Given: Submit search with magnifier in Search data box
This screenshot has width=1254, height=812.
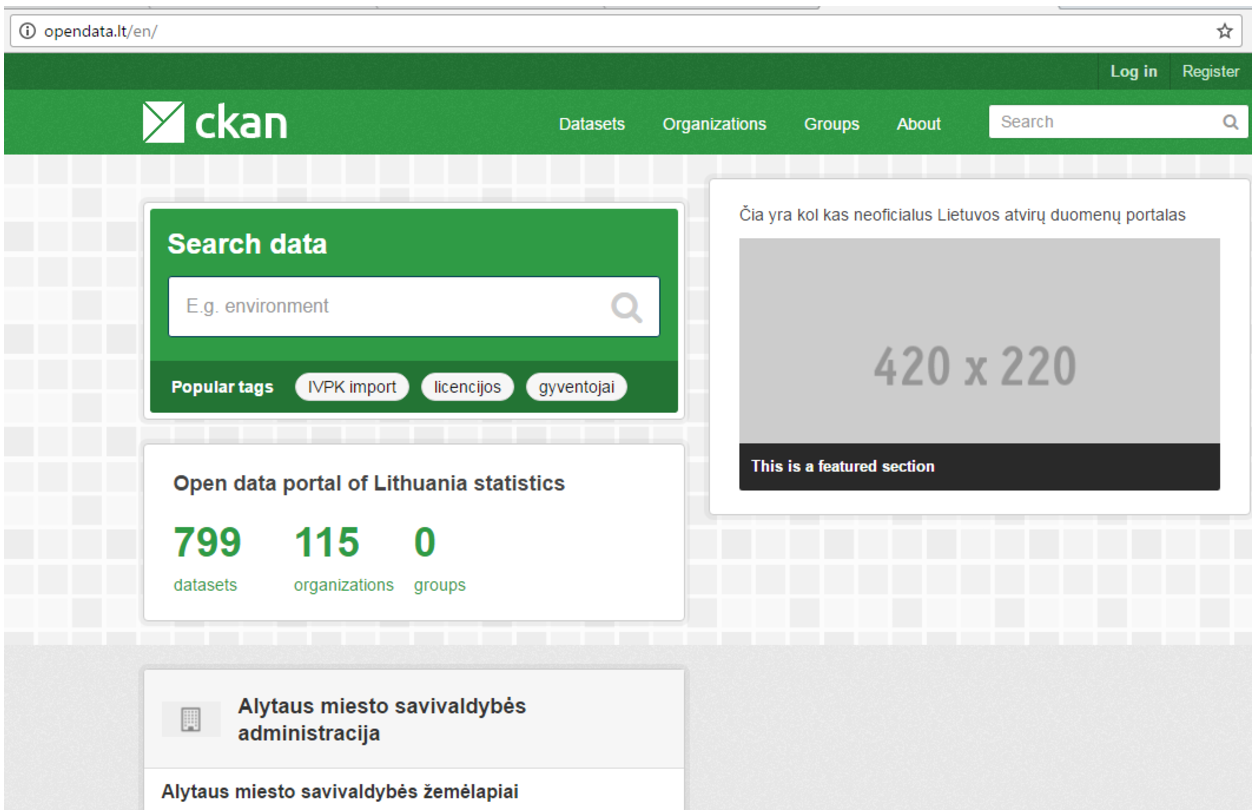Looking at the screenshot, I should coord(627,307).
